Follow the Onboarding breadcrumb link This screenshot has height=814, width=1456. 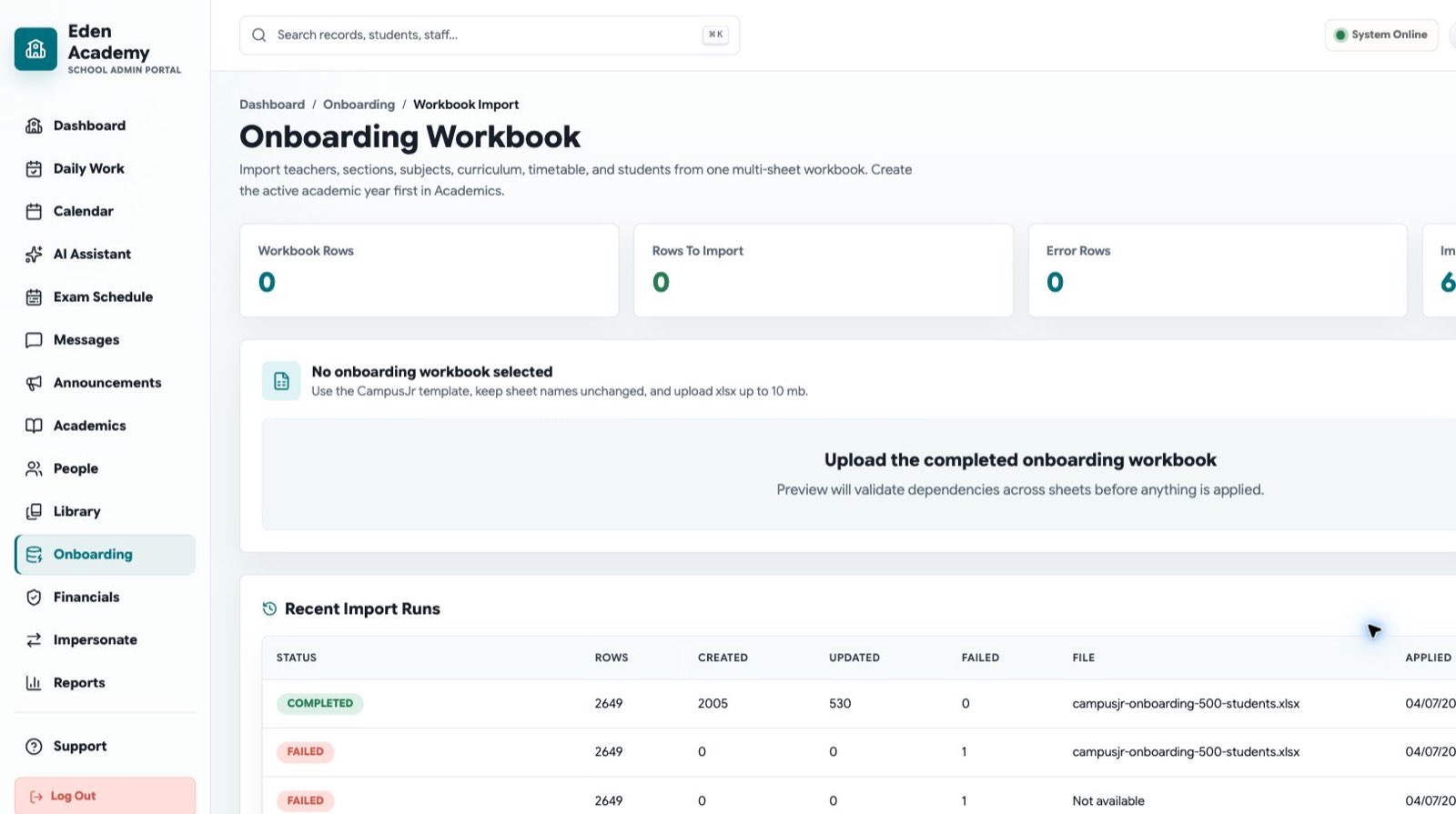[x=359, y=105]
